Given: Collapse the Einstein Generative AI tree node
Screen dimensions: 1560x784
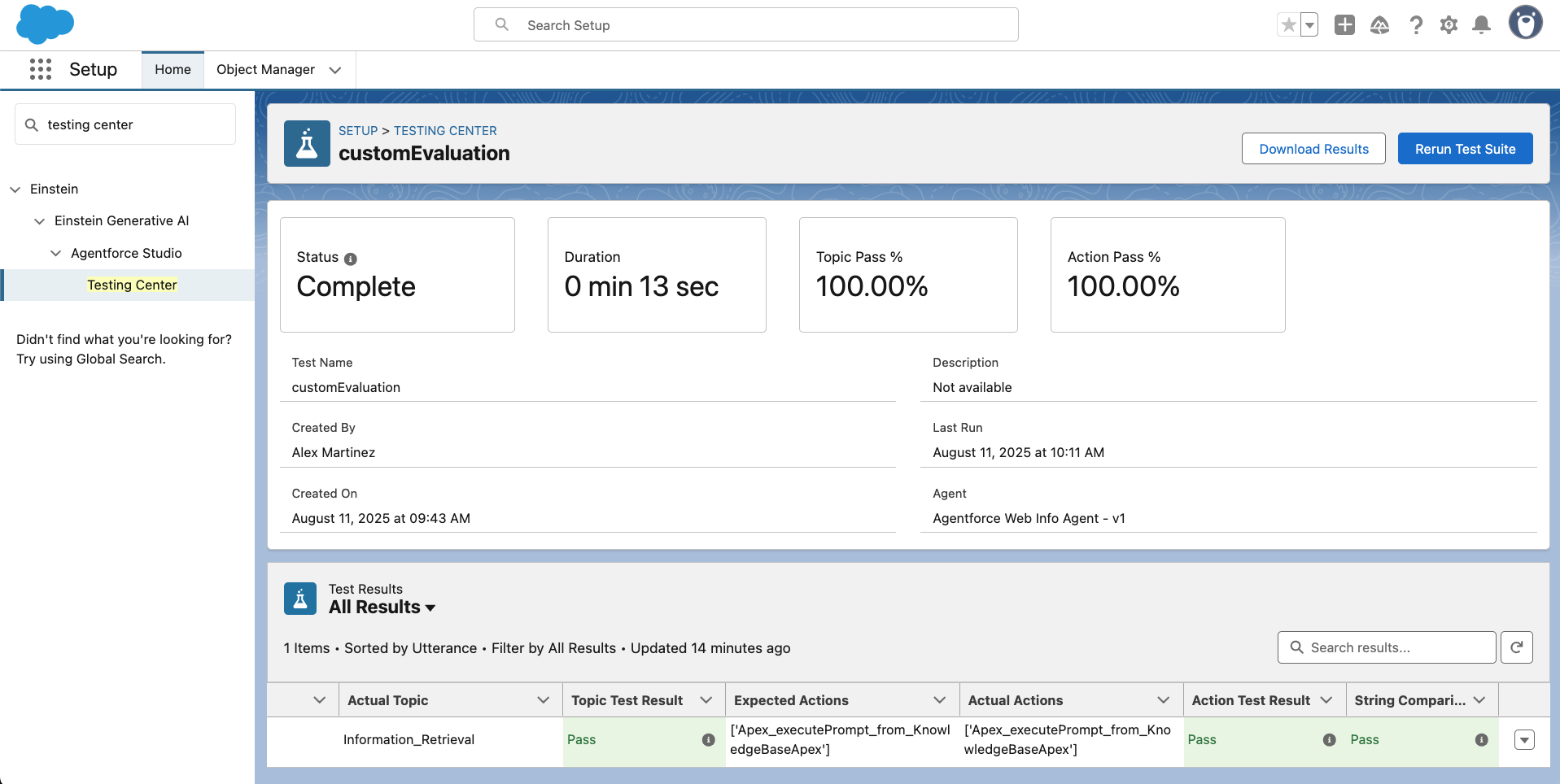Looking at the screenshot, I should tap(39, 221).
